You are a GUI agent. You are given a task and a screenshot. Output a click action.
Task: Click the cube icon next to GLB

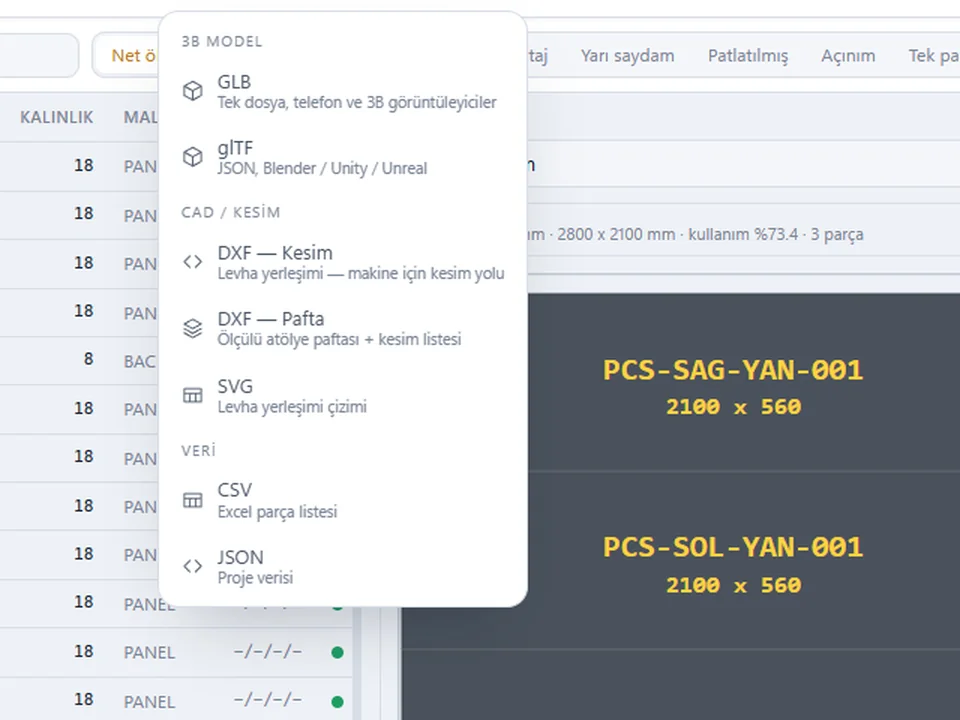coord(193,91)
